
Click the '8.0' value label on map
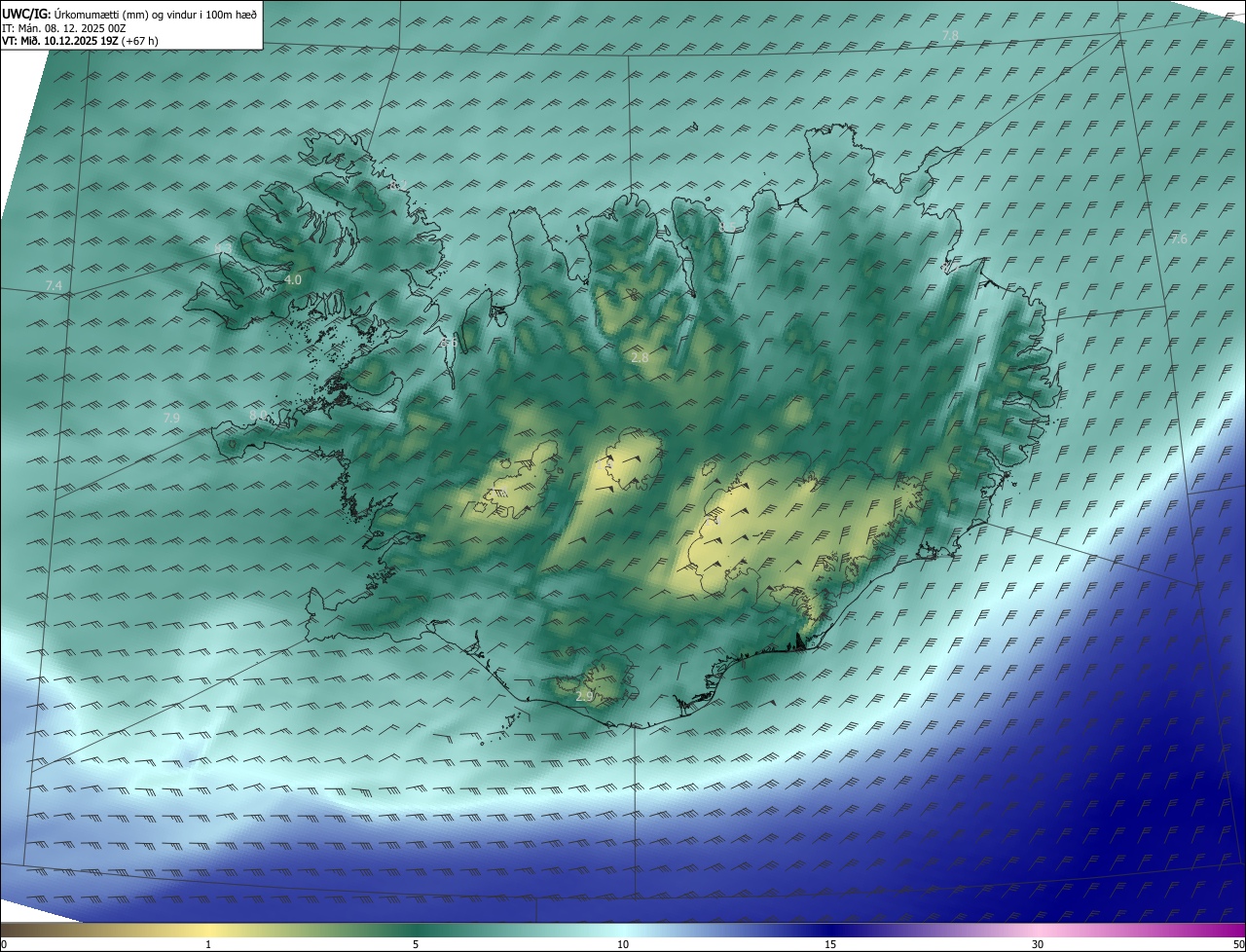pos(258,416)
